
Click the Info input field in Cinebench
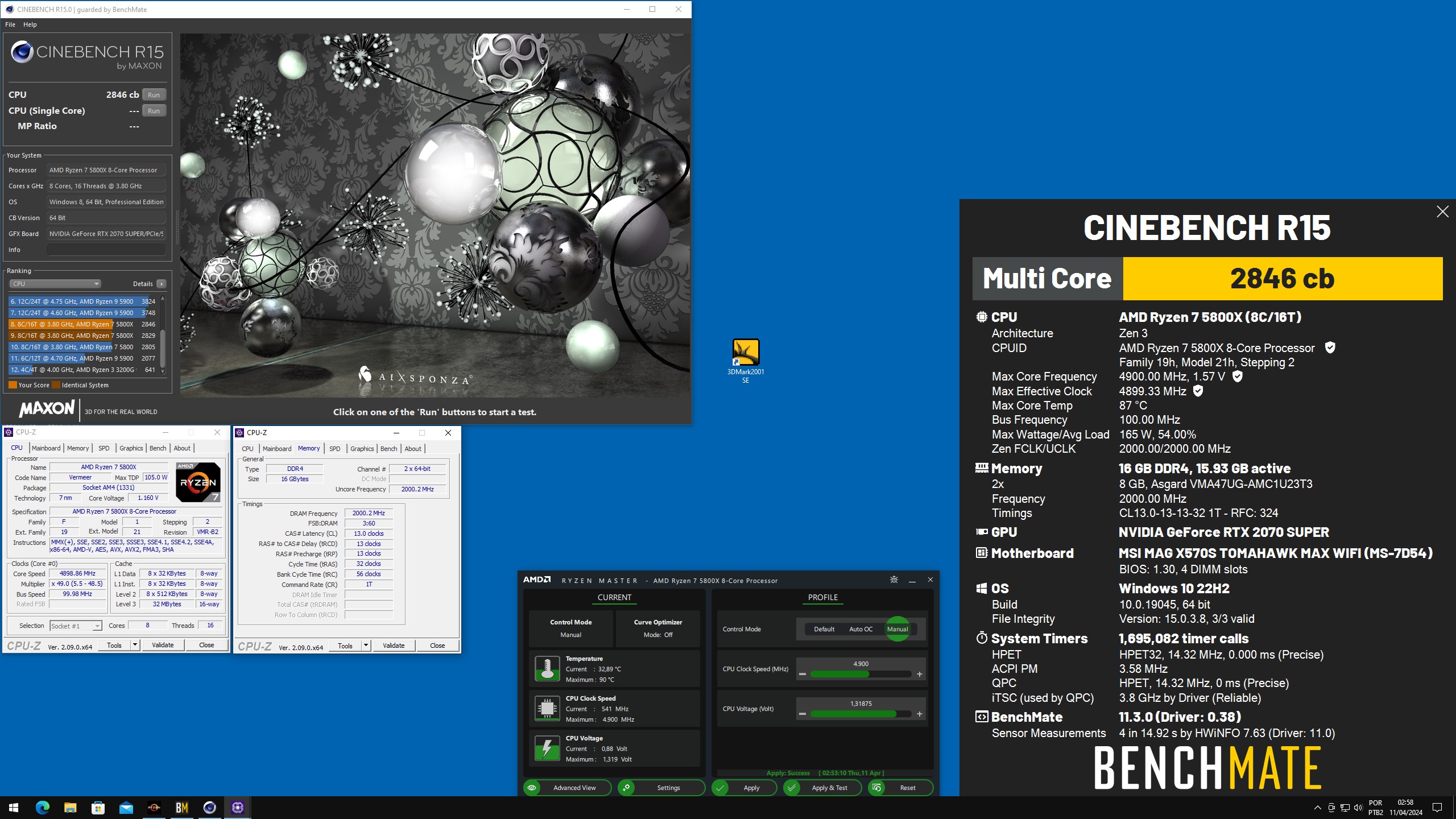pyautogui.click(x=106, y=250)
